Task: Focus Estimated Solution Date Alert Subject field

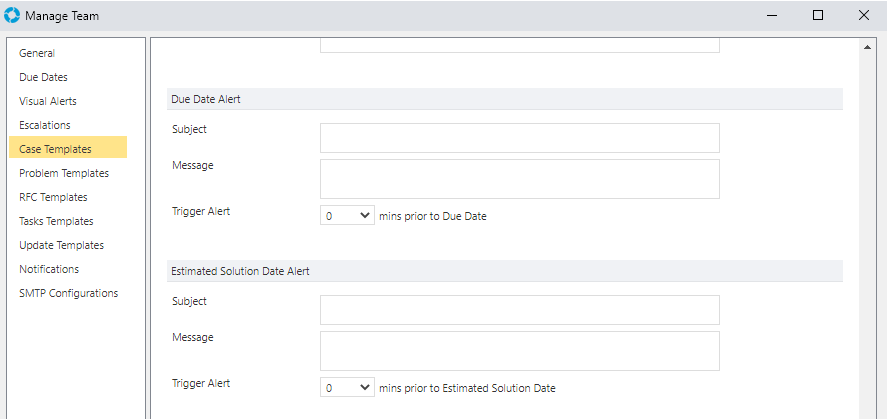Action: click(520, 310)
